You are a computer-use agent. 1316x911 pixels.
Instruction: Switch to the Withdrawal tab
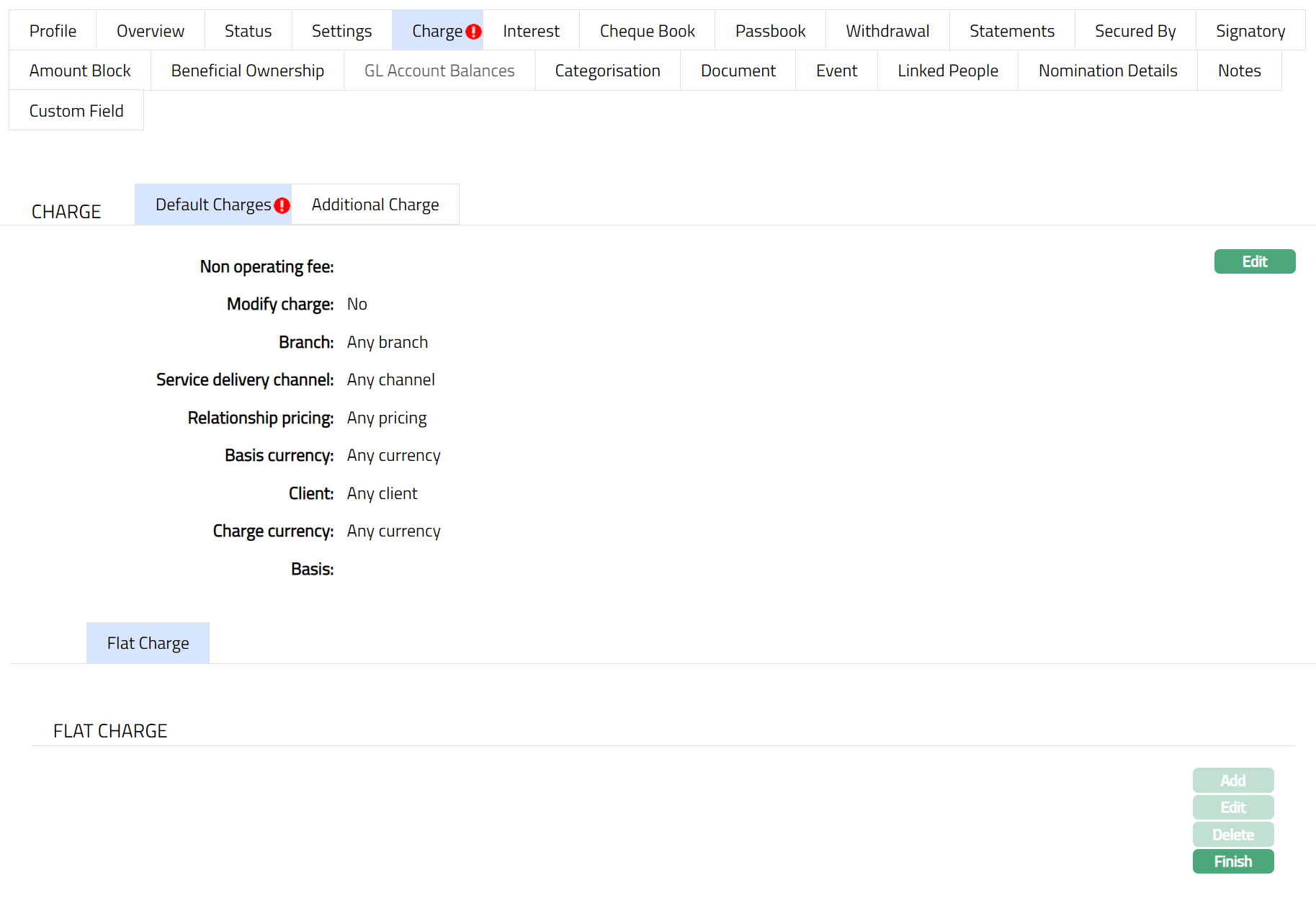[887, 31]
